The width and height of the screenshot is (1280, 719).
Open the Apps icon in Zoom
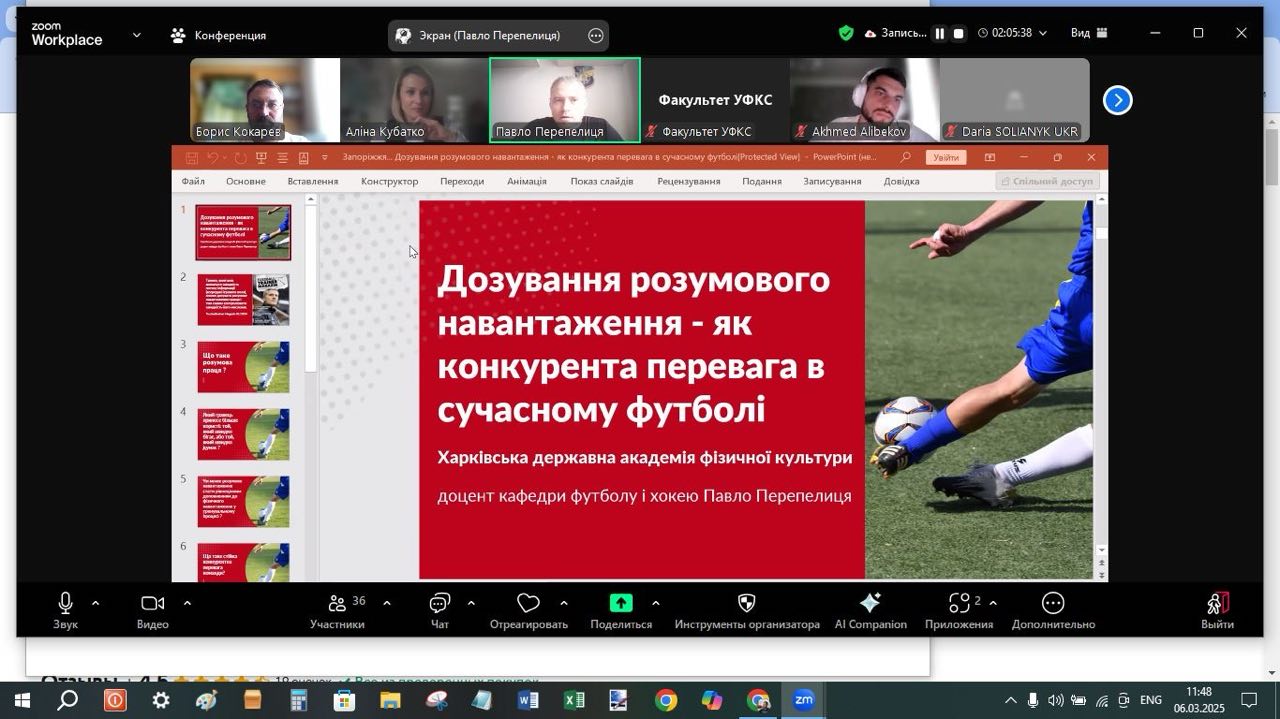[960, 604]
